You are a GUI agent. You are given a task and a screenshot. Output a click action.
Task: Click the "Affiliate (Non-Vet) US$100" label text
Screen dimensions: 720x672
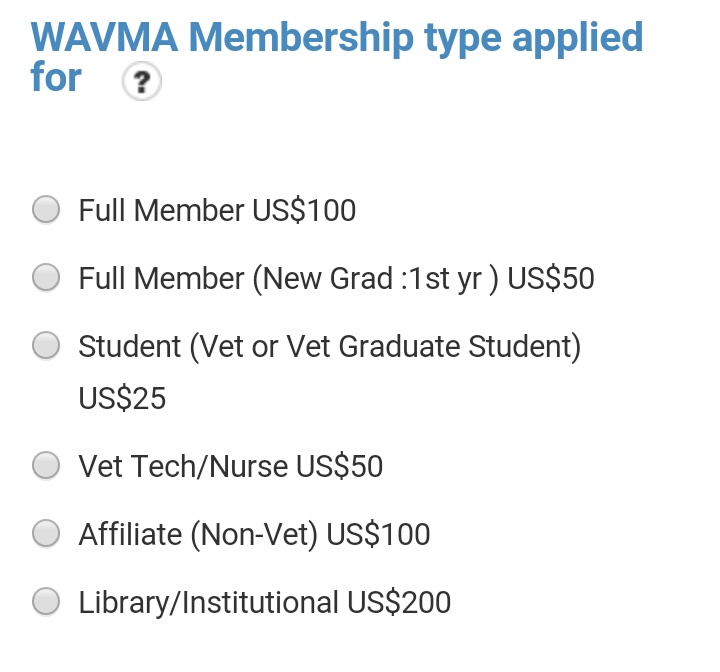pyautogui.click(x=254, y=534)
